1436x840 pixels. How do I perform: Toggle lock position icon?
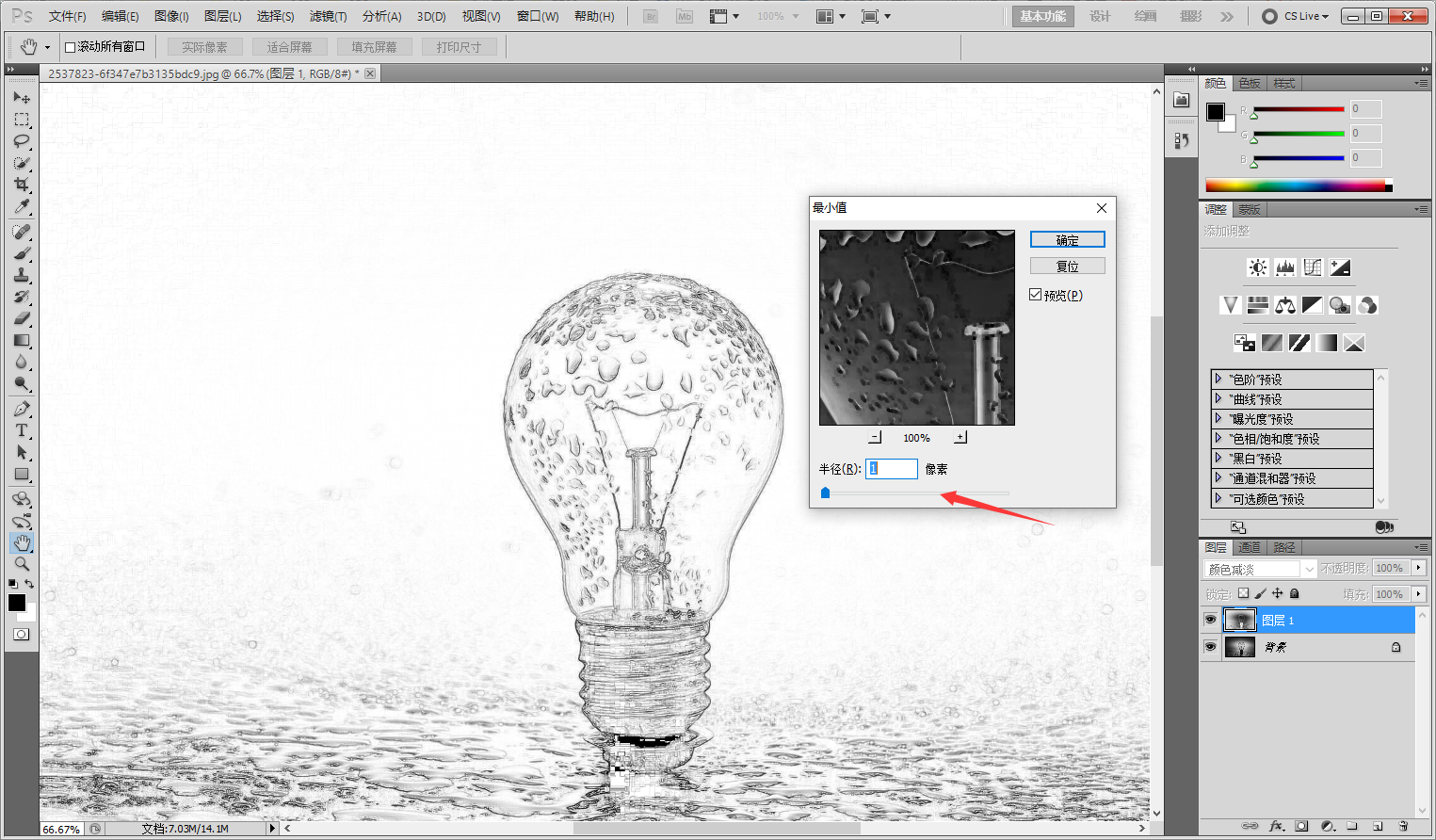point(1277,593)
